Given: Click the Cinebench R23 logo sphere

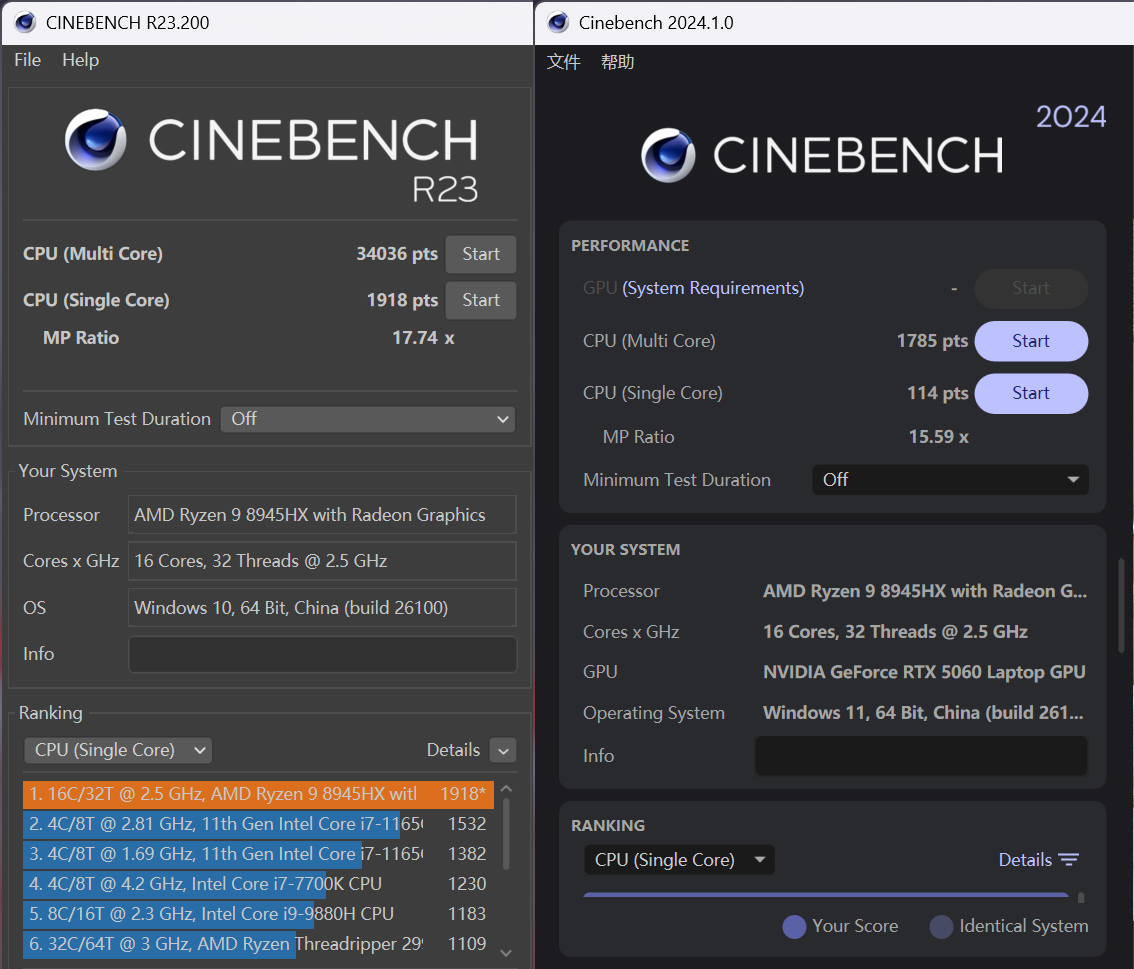Looking at the screenshot, I should pos(96,140).
